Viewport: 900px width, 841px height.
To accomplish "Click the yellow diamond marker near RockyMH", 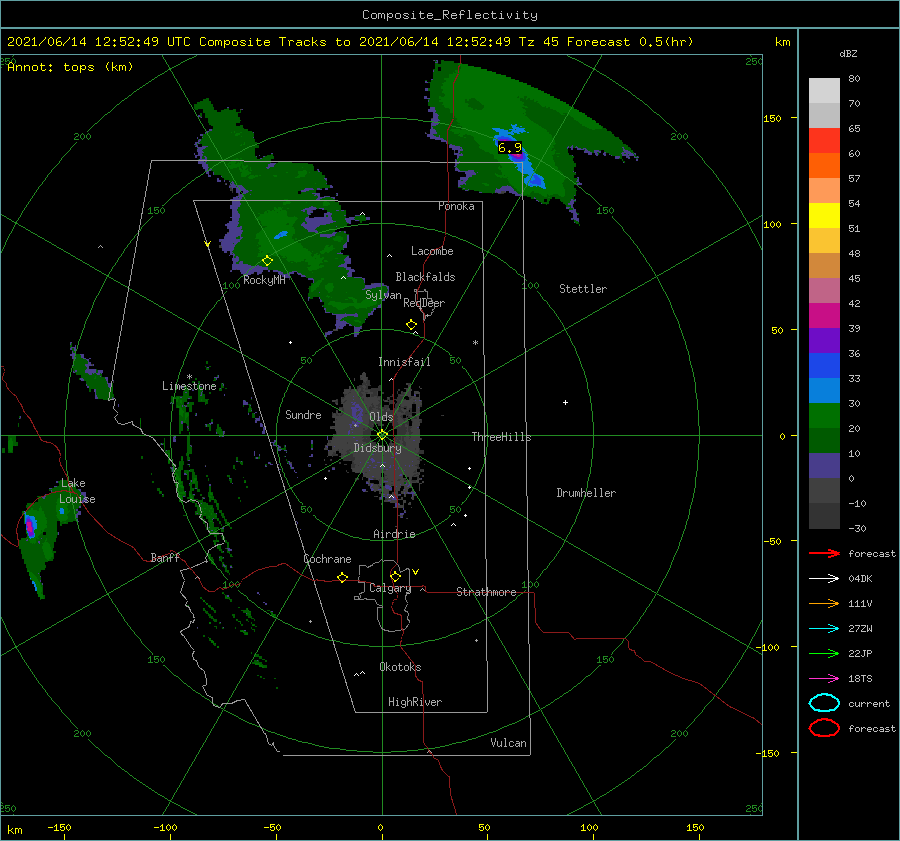I will click(267, 261).
